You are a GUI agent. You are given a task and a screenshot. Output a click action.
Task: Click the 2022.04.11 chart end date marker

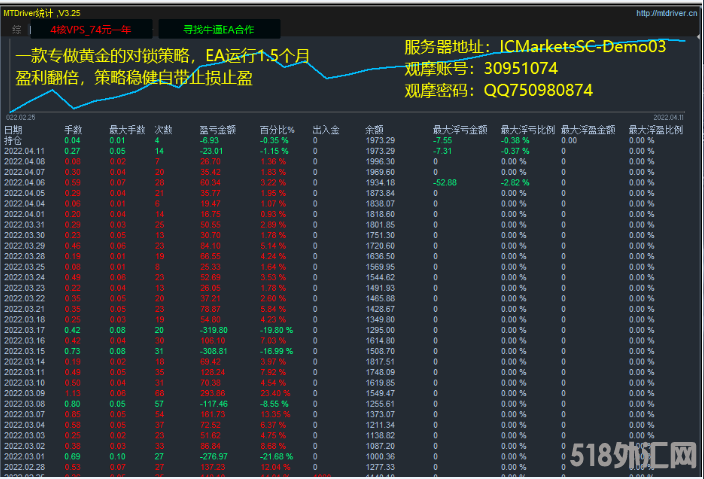[667, 117]
